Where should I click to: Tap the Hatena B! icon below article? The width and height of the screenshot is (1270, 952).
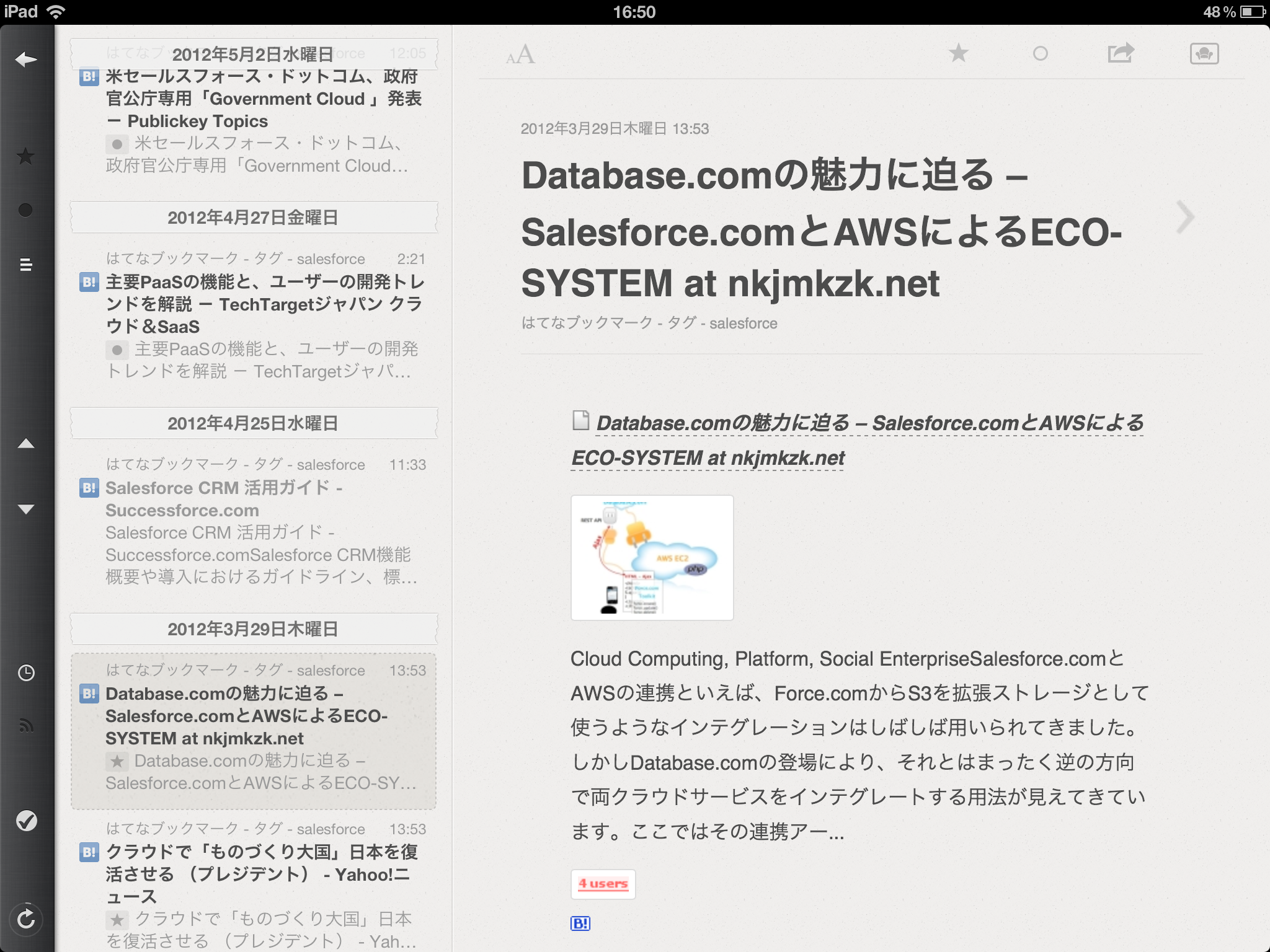tap(580, 923)
